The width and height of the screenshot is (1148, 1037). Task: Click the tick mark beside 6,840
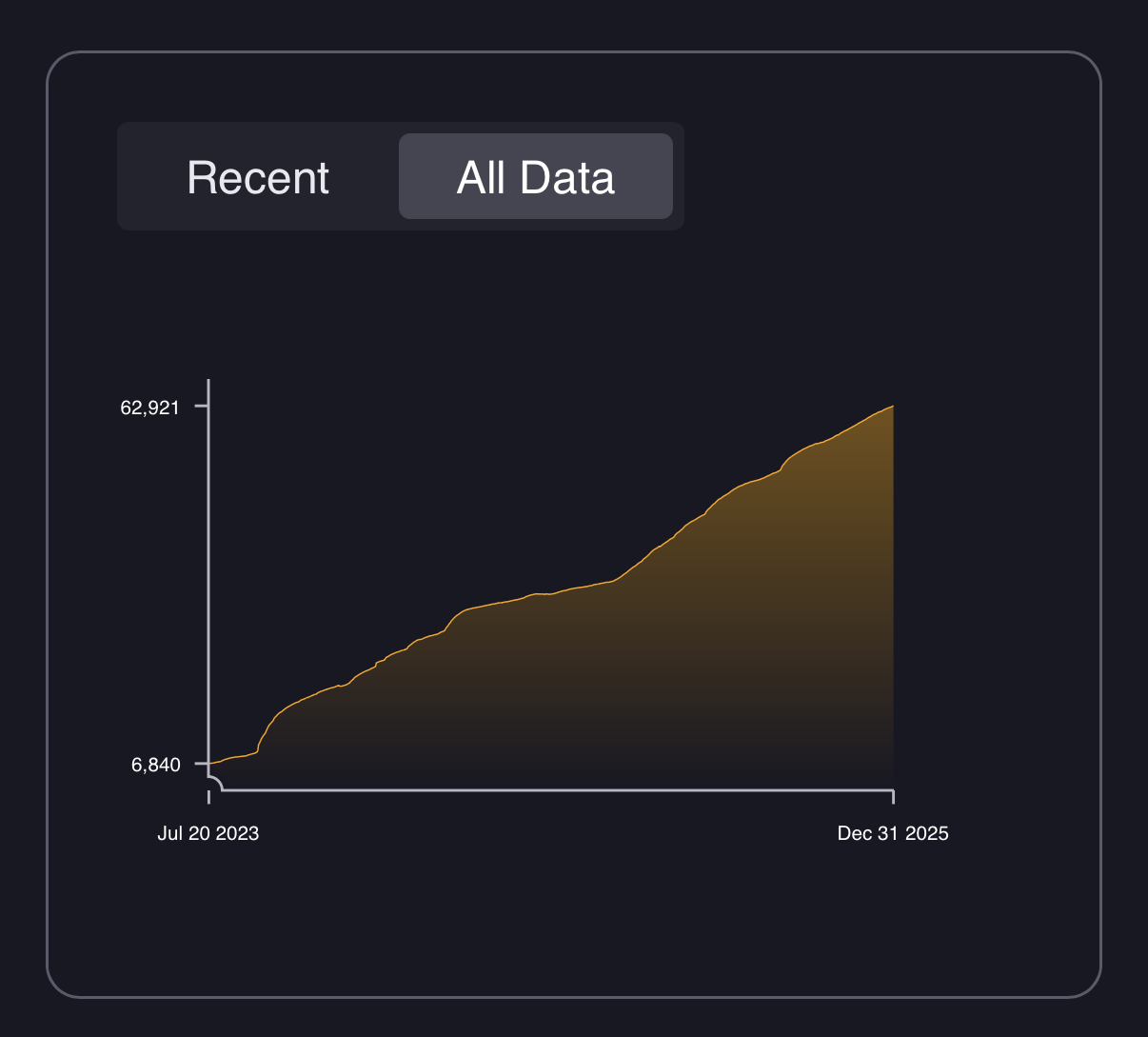(x=201, y=764)
